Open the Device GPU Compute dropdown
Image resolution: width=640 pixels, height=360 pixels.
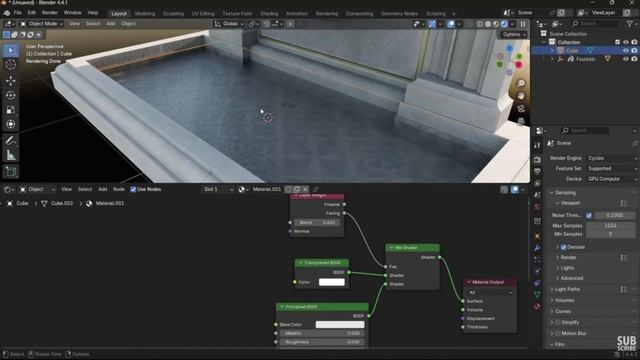(612, 179)
